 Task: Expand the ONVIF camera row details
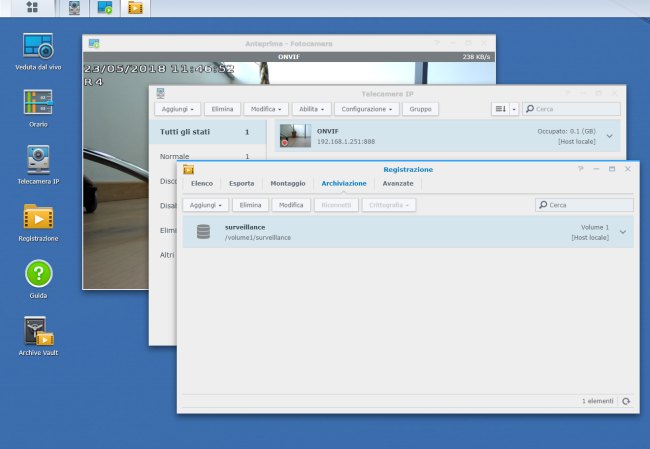point(610,136)
